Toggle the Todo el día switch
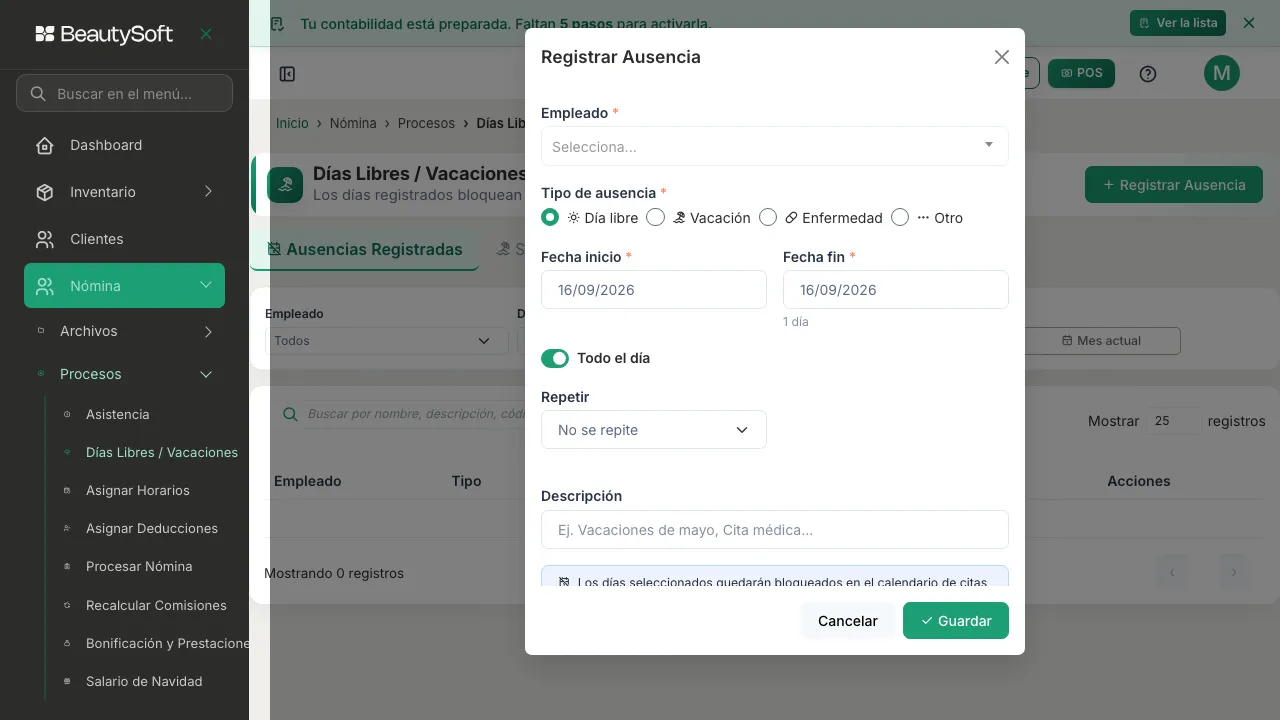This screenshot has width=1280, height=720. (x=555, y=358)
